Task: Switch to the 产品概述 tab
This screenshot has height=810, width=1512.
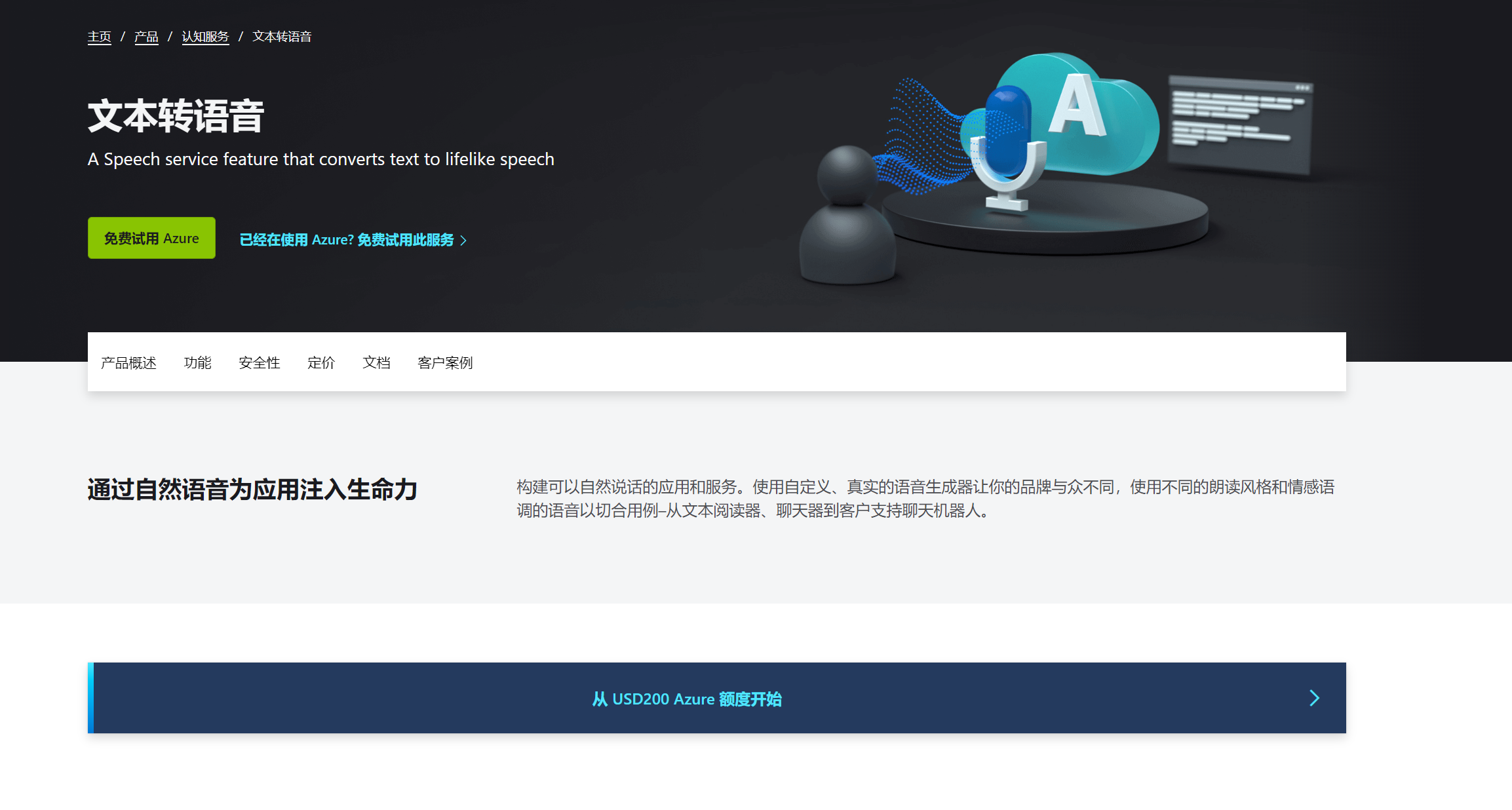Action: point(128,362)
